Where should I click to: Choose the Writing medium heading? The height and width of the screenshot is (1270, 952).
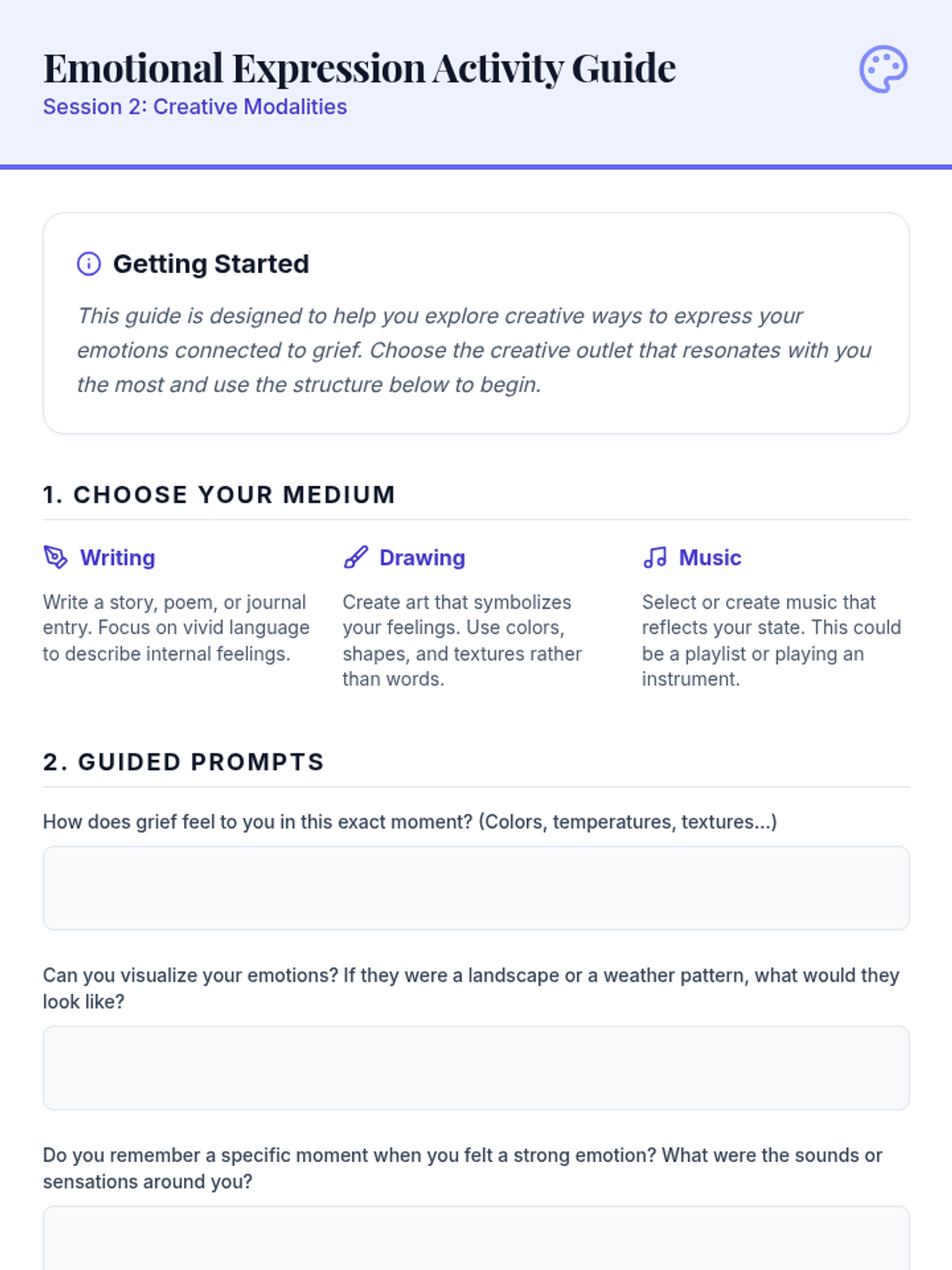(x=117, y=557)
